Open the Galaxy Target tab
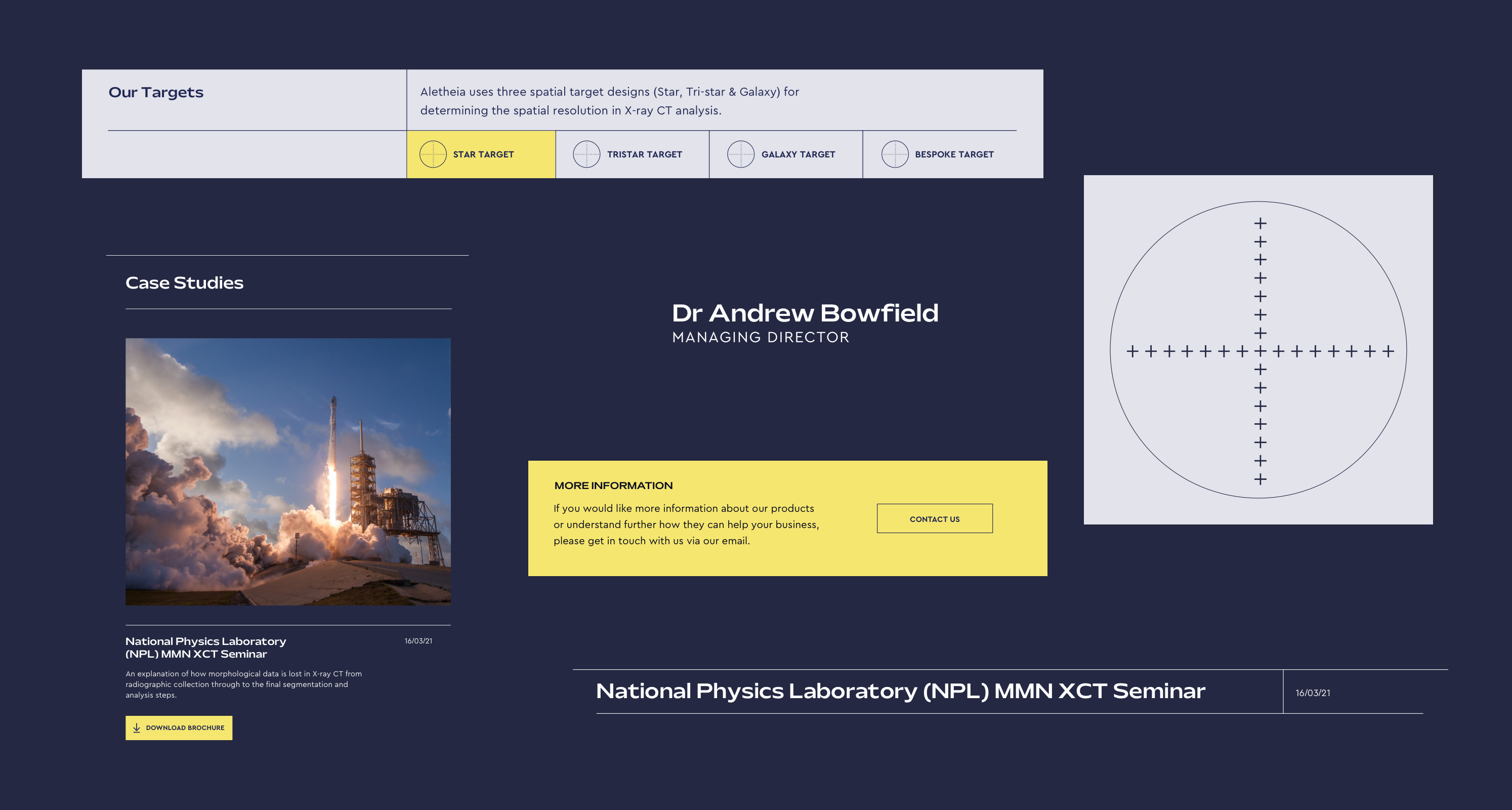 pos(786,154)
